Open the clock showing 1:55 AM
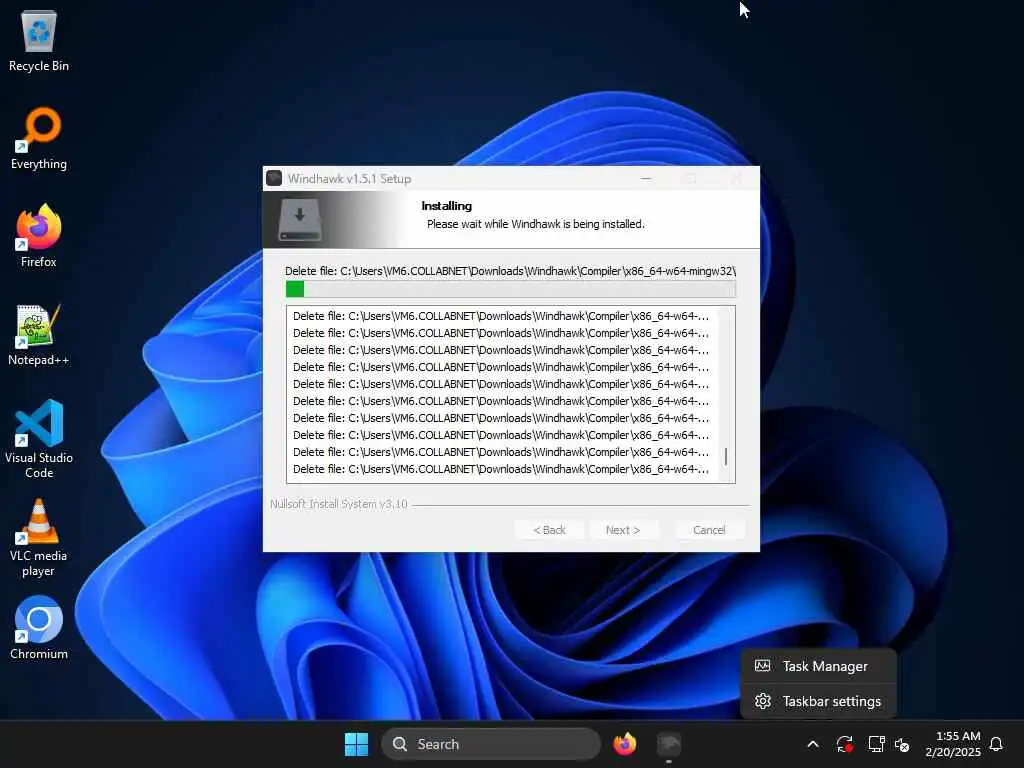 [953, 744]
